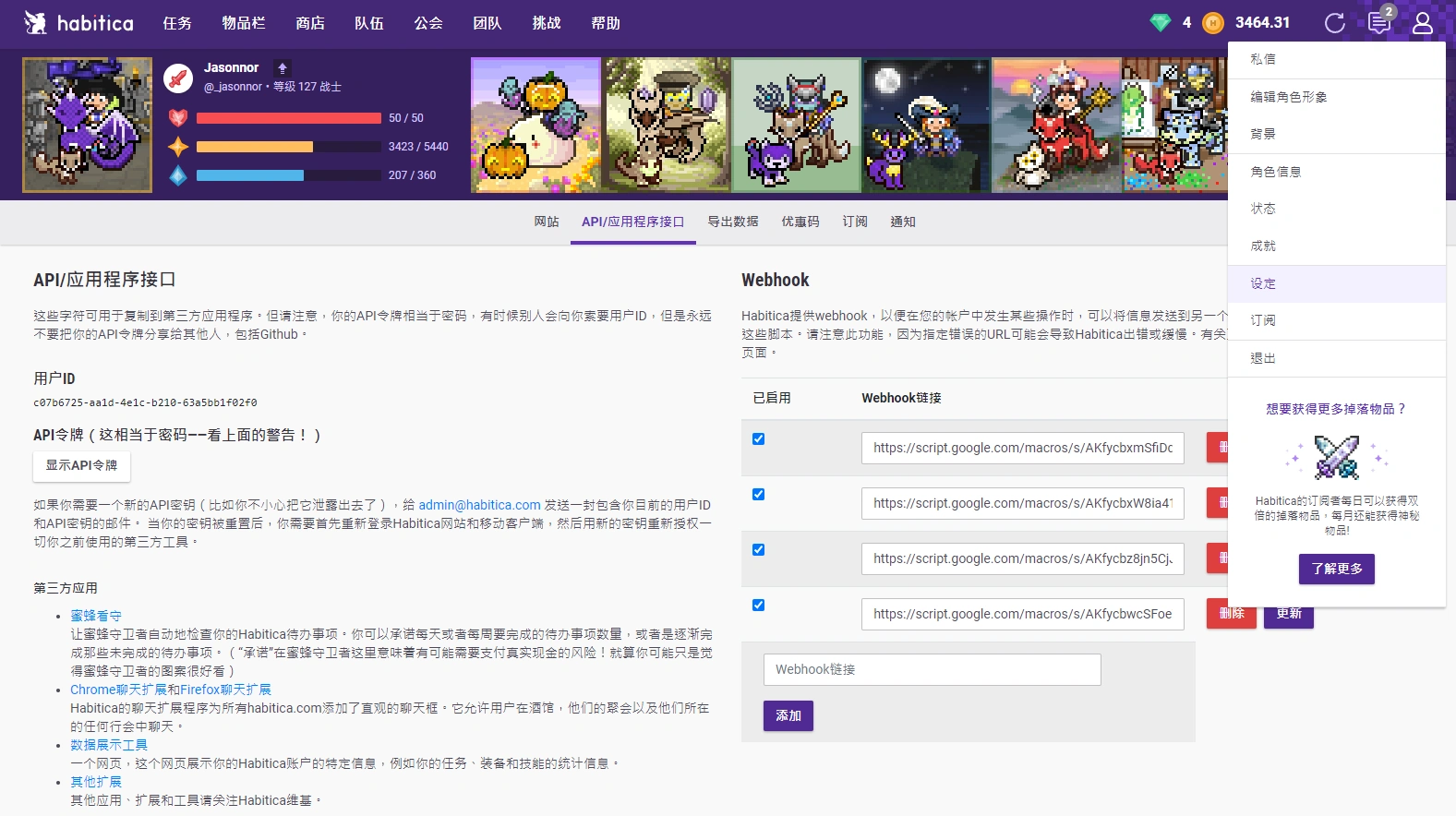The width and height of the screenshot is (1456, 816).
Task: Select the API/应用程序接口 tab
Action: click(x=633, y=222)
